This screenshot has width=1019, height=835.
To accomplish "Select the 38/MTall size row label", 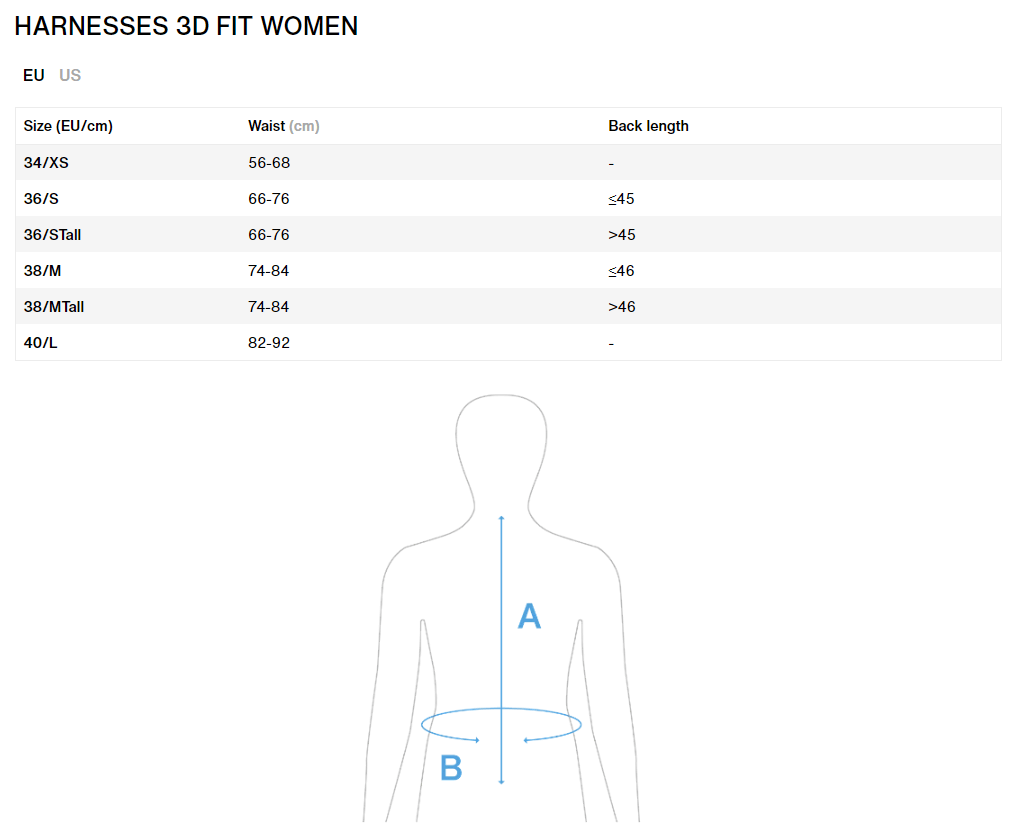I will (x=54, y=307).
